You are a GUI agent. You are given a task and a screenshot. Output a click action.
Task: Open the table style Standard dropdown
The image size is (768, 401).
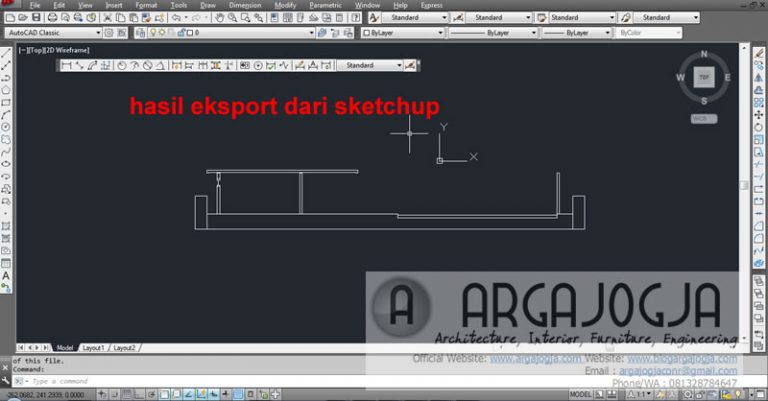tap(581, 18)
